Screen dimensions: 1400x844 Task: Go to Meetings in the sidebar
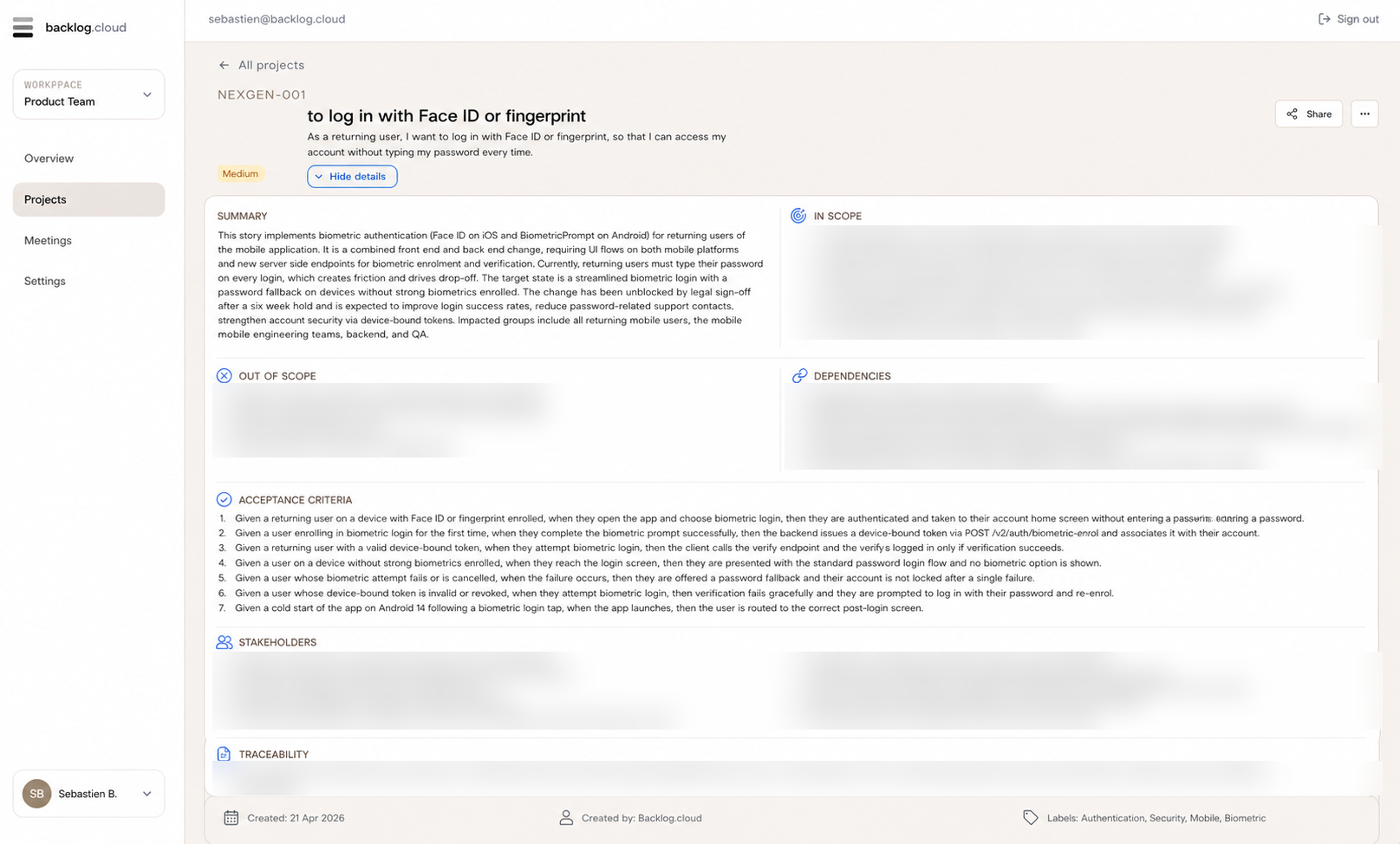tap(48, 240)
